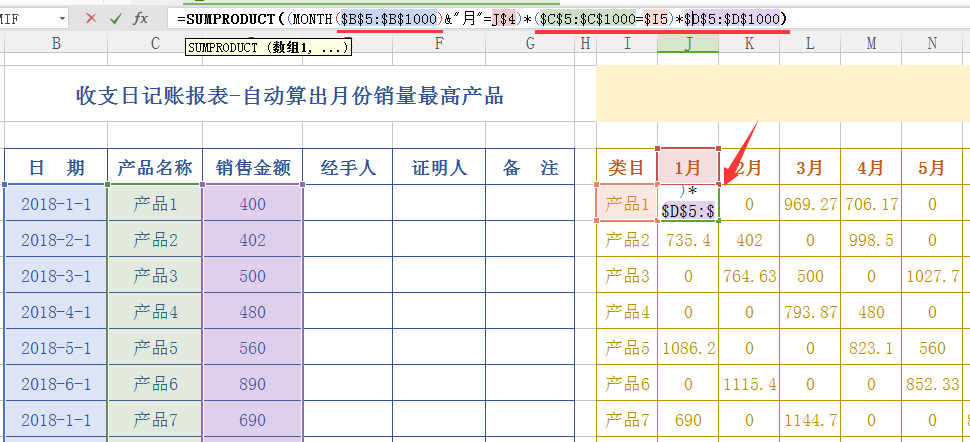Click 产品1 in the 类目 column
This screenshot has height=442, width=970.
tap(627, 204)
